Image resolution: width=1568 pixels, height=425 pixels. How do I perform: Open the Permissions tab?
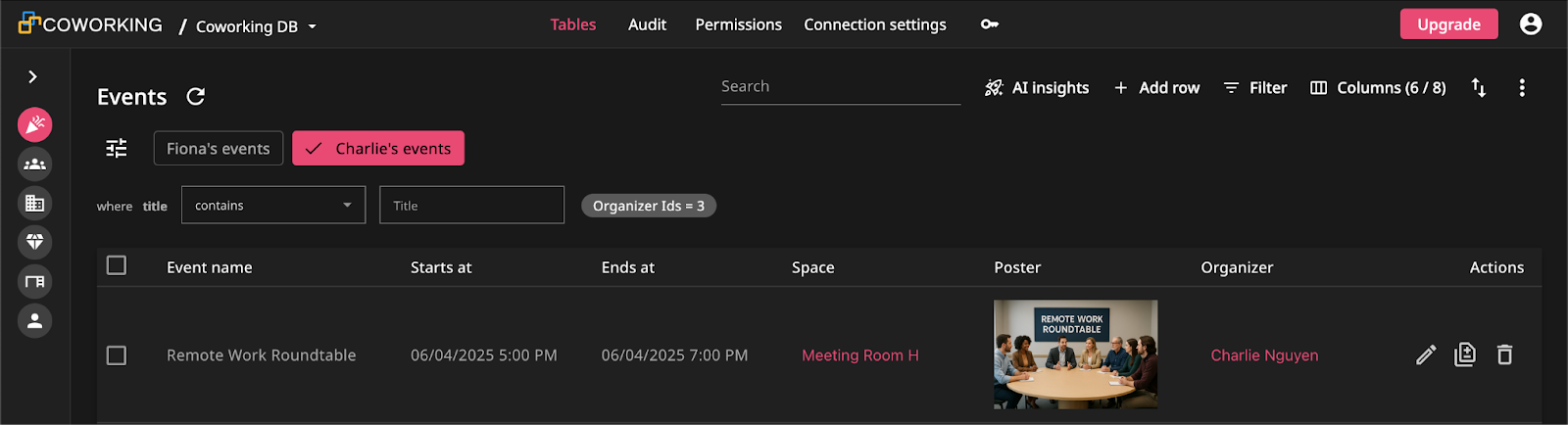click(x=738, y=24)
